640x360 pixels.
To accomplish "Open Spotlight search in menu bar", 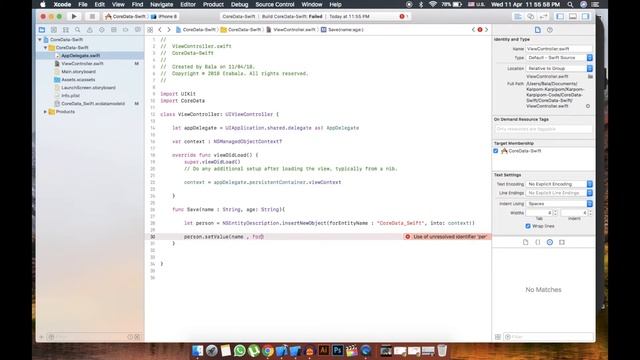I will point(570,4).
